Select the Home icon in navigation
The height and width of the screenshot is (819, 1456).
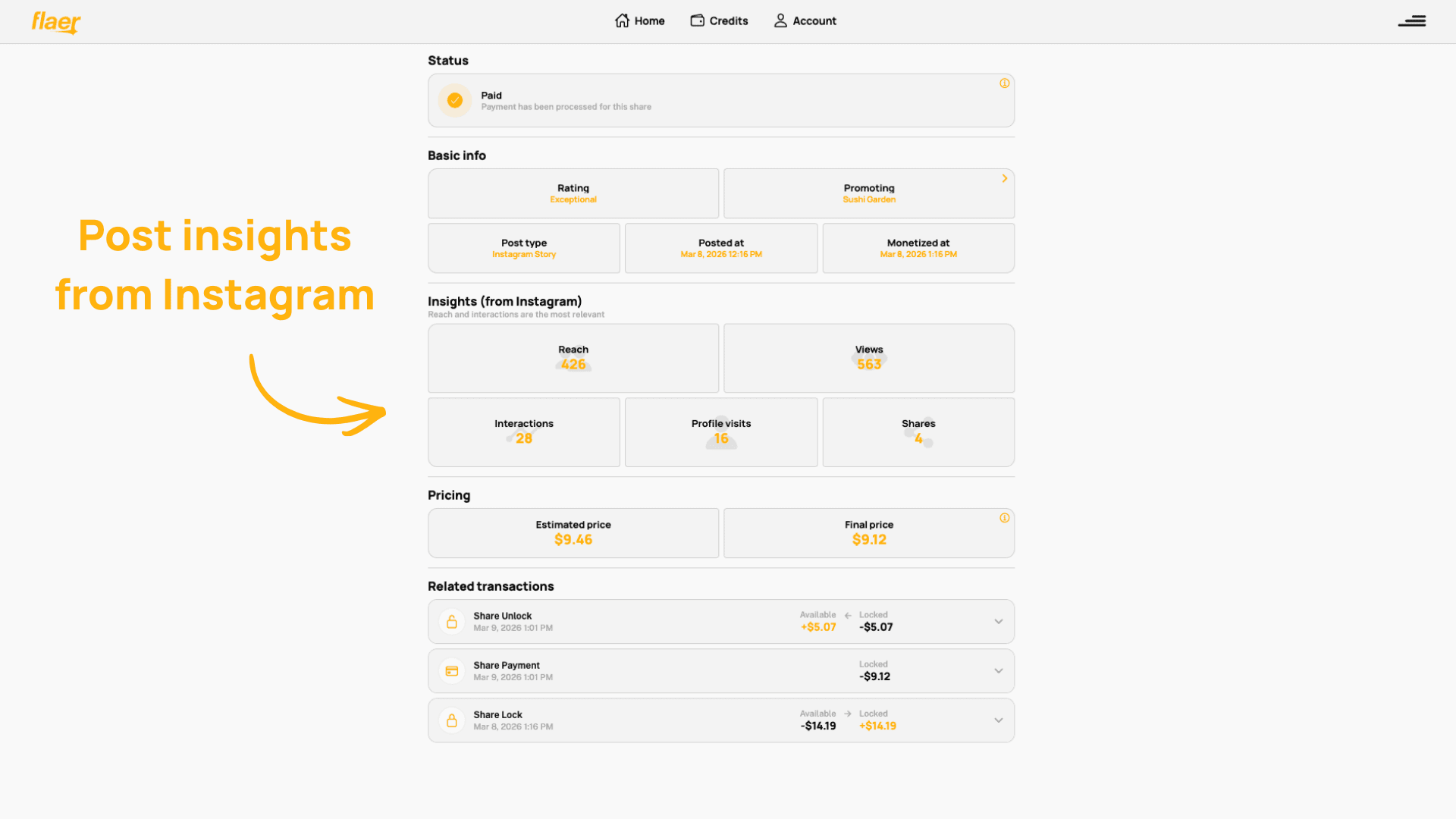(622, 20)
